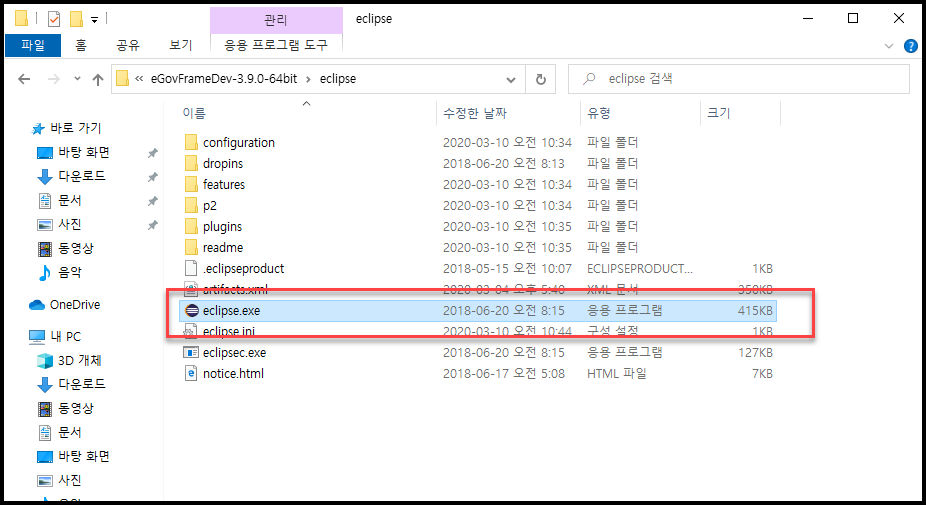Image resolution: width=926 pixels, height=505 pixels.
Task: Go forward with the right arrow
Action: (54, 79)
